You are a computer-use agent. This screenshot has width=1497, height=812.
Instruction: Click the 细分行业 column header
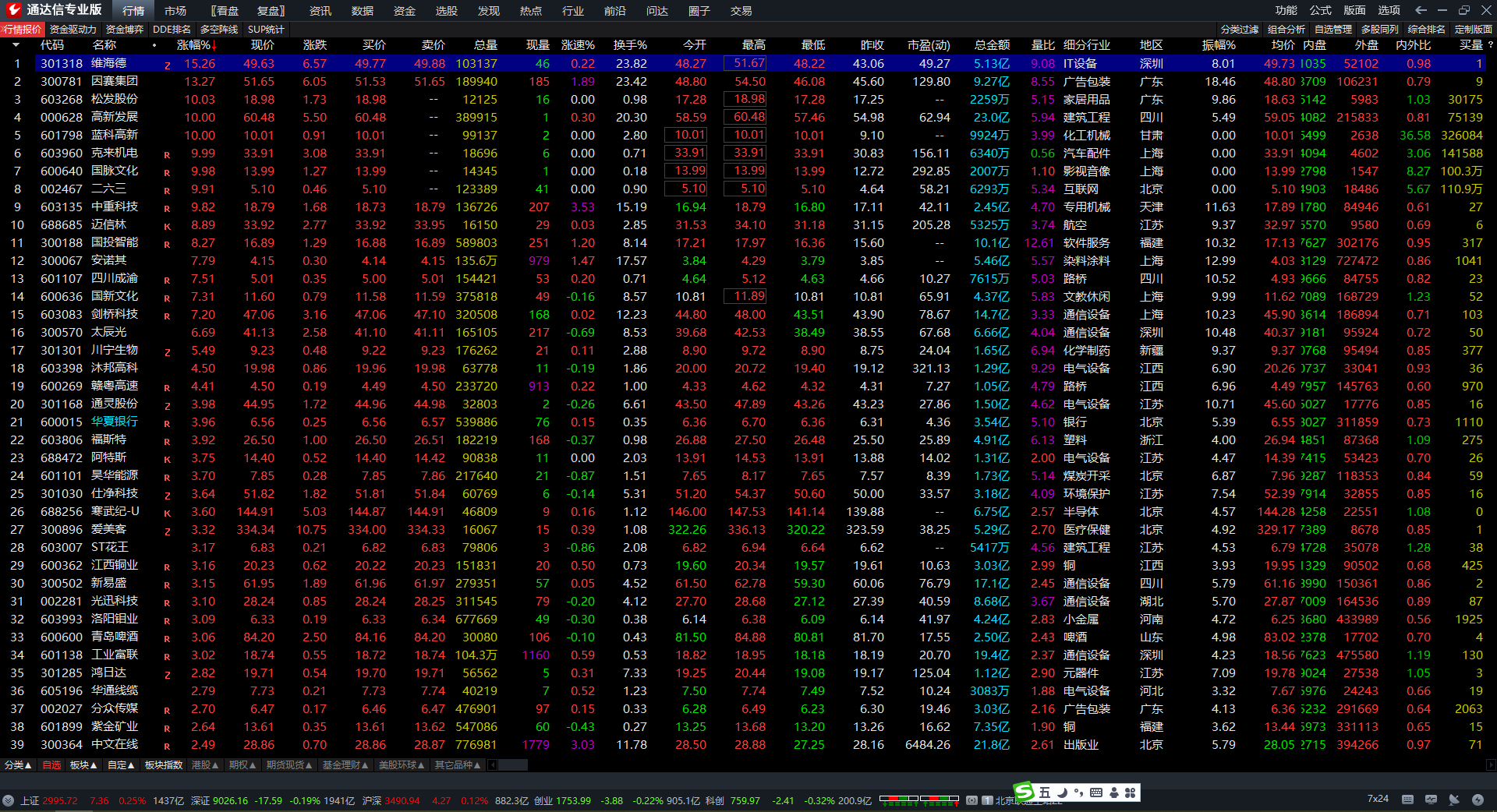(1087, 45)
